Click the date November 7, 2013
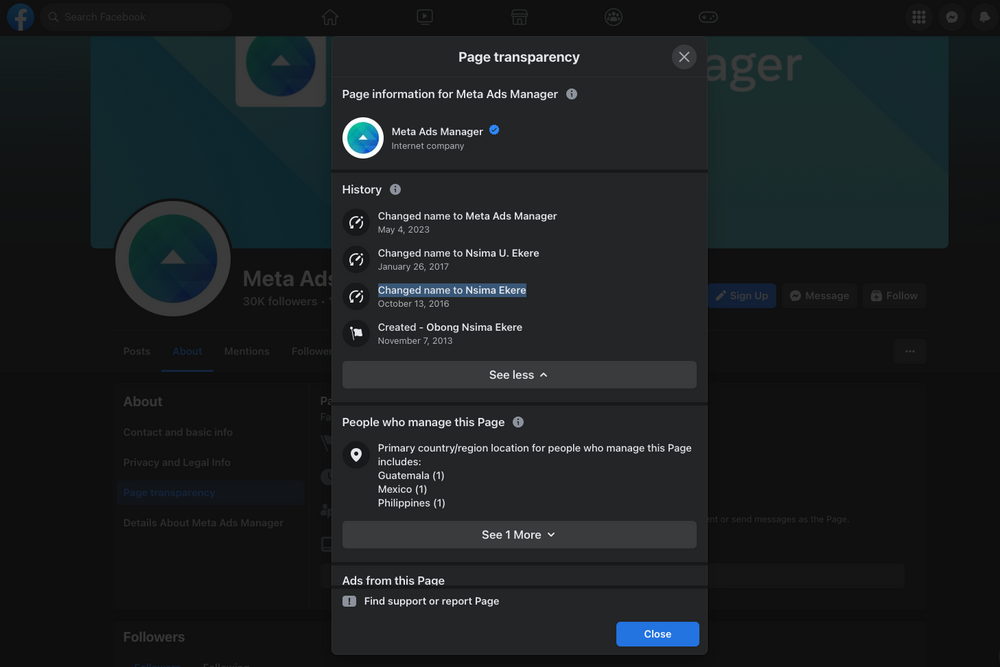1000x667 pixels. pos(415,341)
